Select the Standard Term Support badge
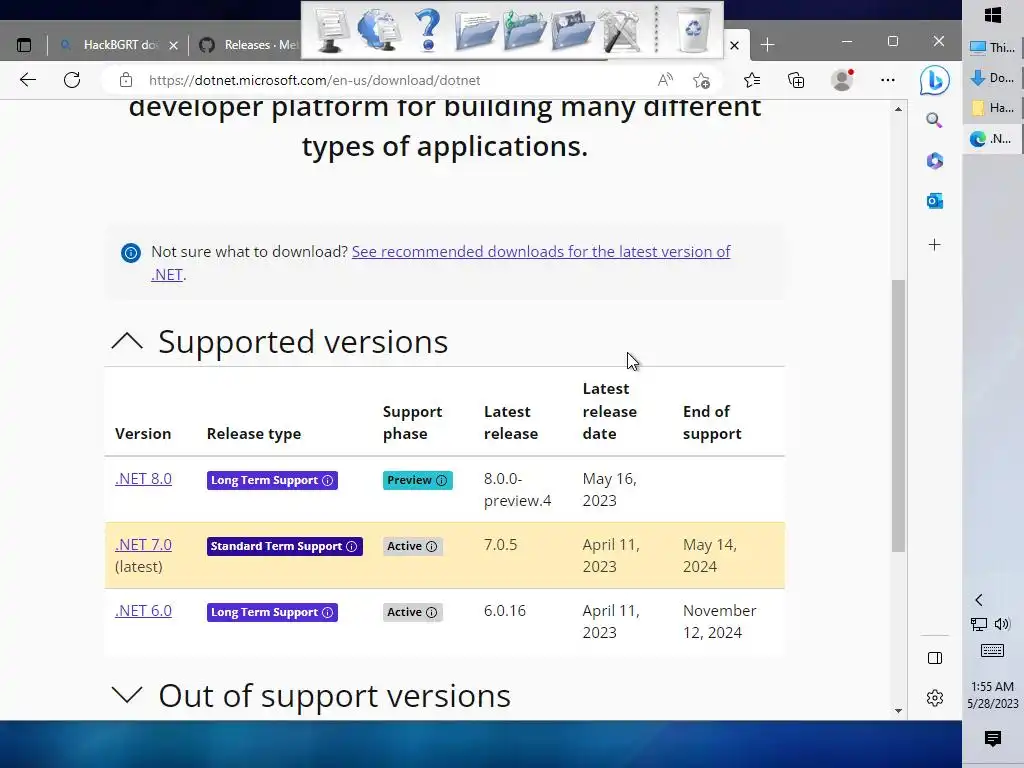The height and width of the screenshot is (768, 1024). (x=285, y=547)
